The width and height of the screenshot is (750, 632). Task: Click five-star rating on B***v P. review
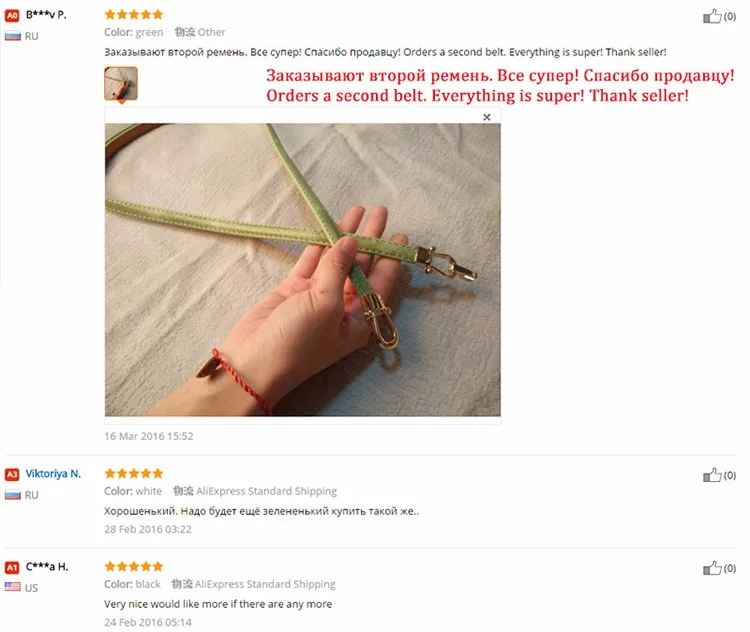[x=134, y=14]
